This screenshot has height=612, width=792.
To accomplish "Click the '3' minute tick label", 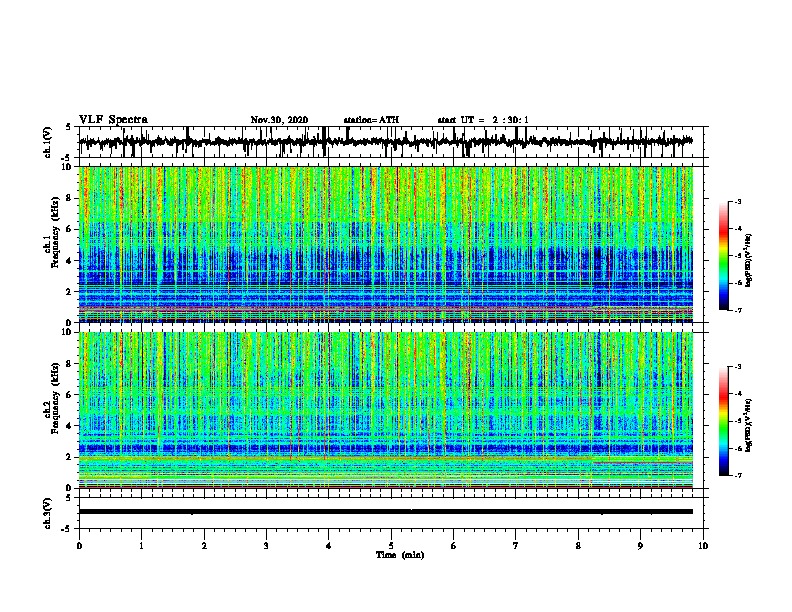I will click(x=266, y=546).
